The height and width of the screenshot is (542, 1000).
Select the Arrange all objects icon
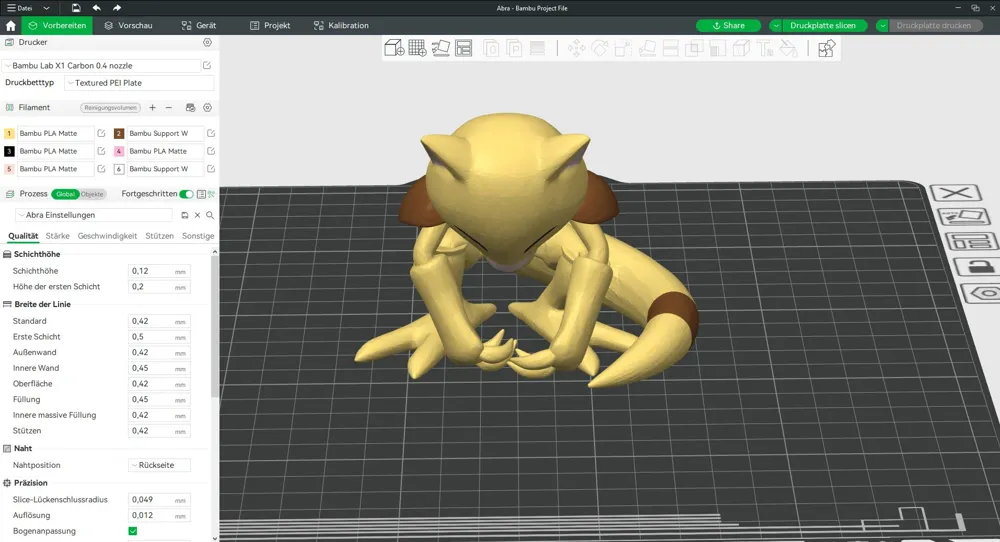click(464, 48)
